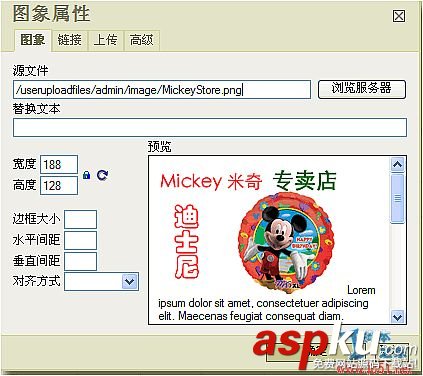Switch to the 图象 tab
423x376 pixels.
point(33,40)
